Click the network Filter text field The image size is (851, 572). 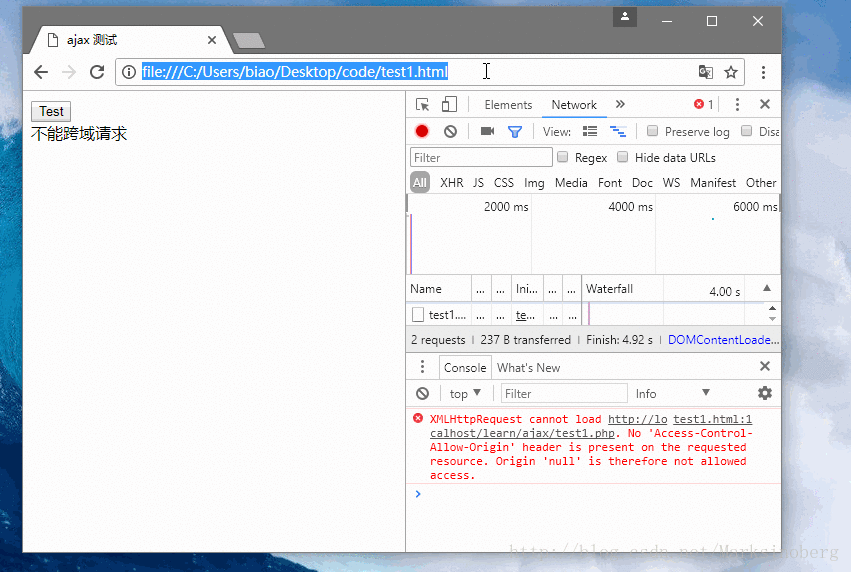[x=481, y=157]
